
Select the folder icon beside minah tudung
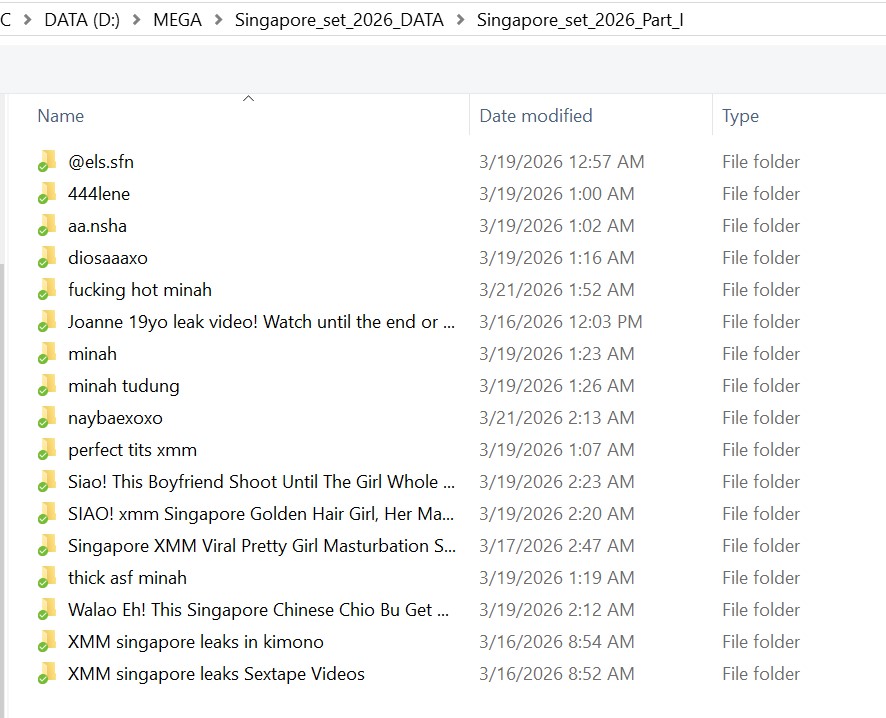[47, 385]
